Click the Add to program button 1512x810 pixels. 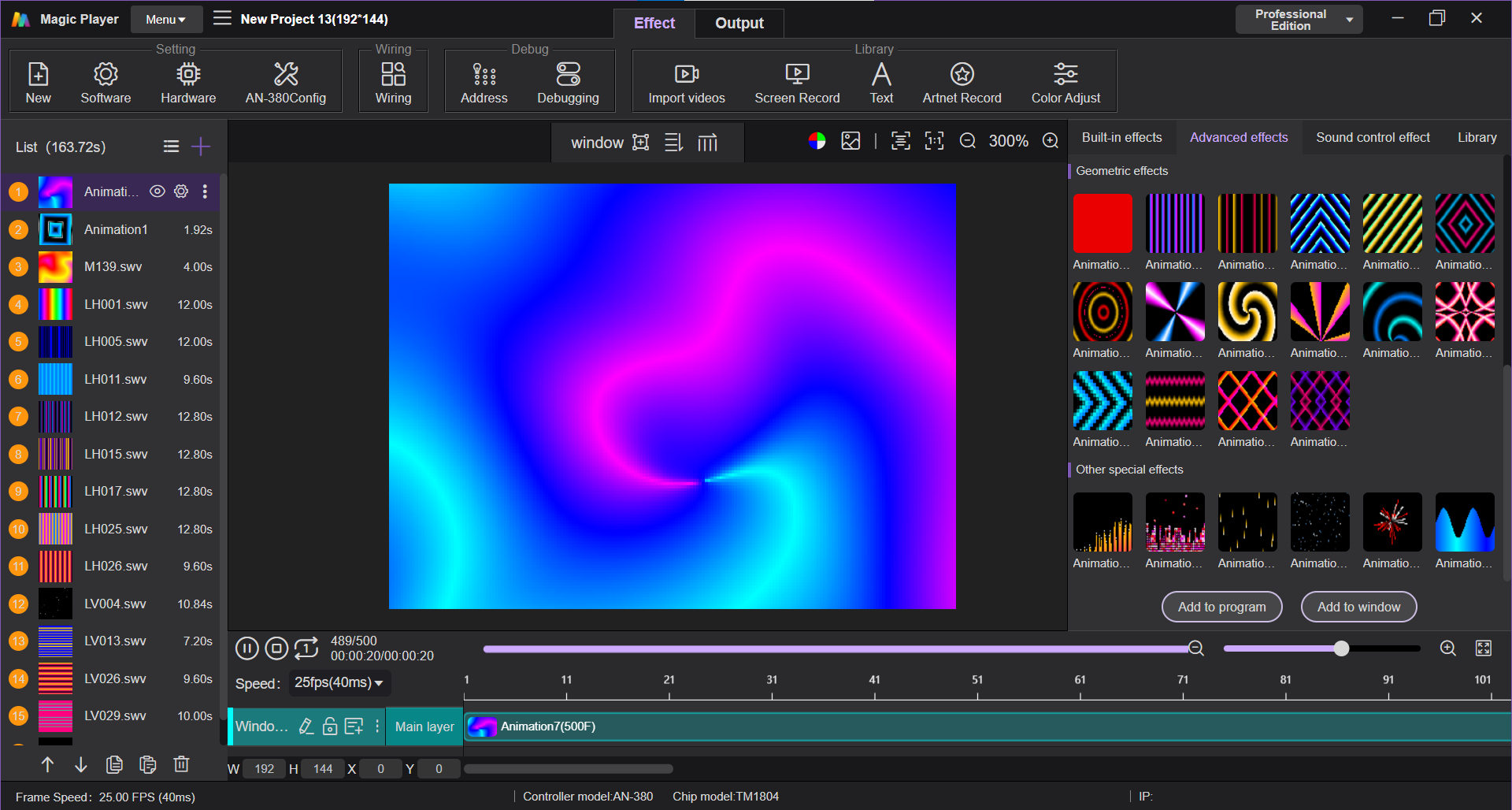coord(1221,607)
